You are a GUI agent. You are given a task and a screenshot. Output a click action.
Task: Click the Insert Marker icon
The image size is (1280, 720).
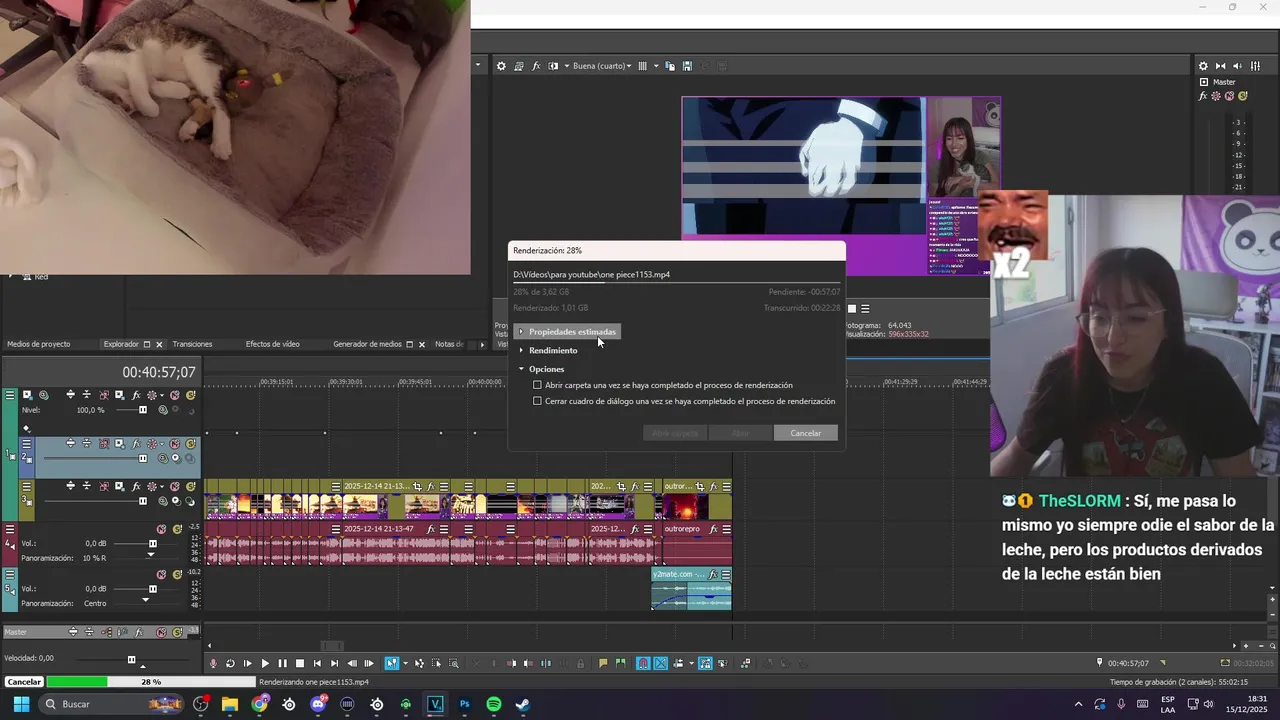604,663
